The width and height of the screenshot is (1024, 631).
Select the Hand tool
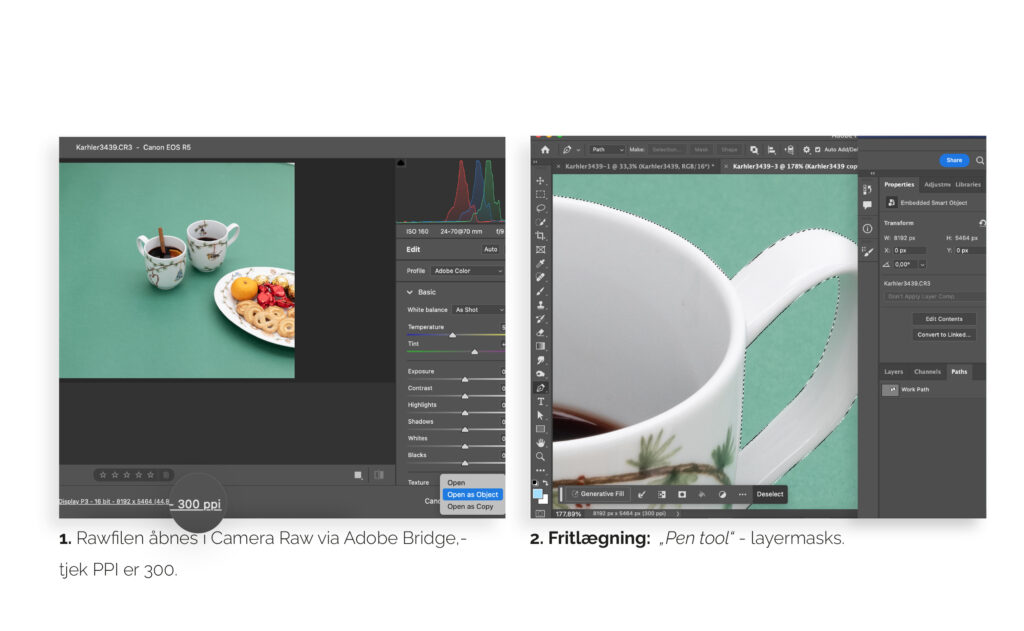coord(541,442)
